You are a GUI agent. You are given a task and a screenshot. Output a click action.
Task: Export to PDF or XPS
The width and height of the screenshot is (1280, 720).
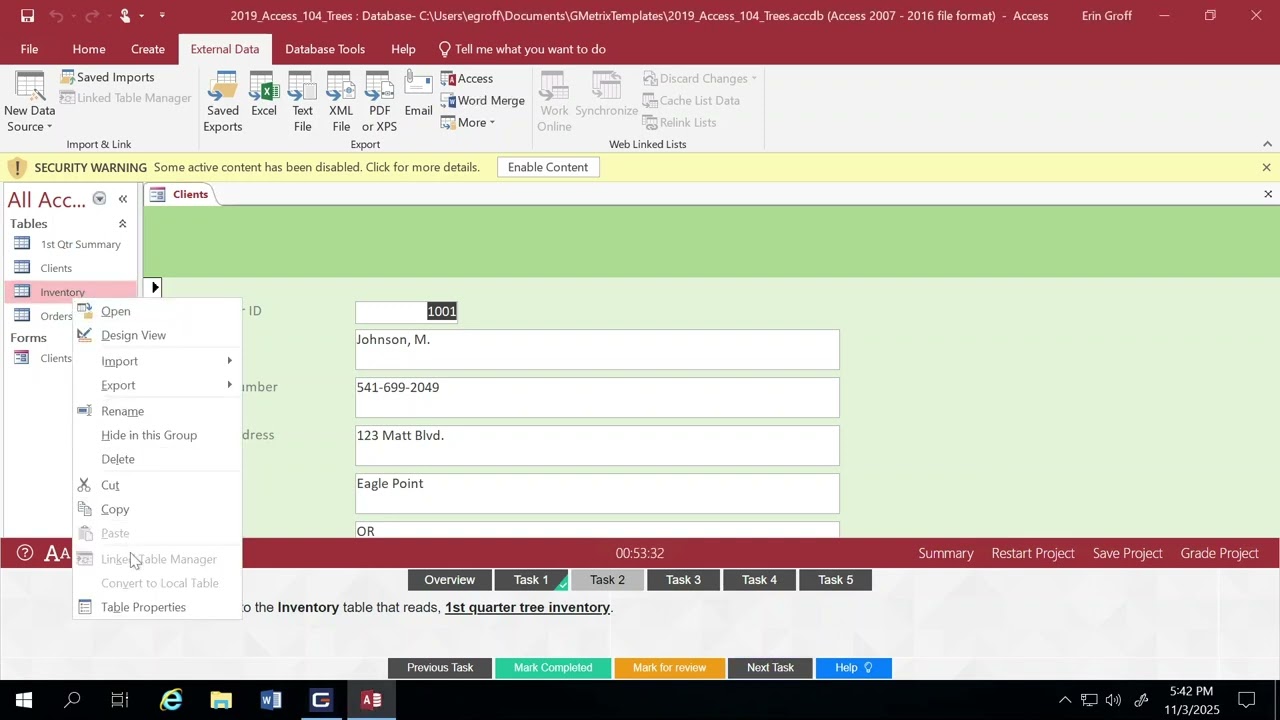379,104
